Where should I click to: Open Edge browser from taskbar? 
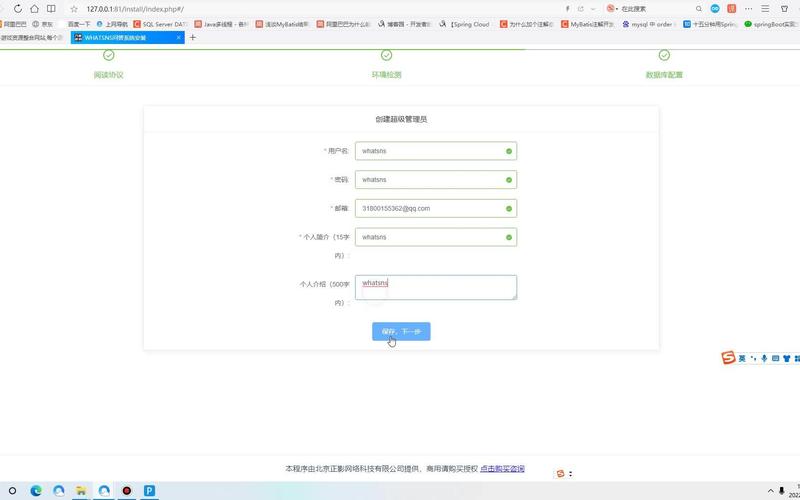(36, 491)
